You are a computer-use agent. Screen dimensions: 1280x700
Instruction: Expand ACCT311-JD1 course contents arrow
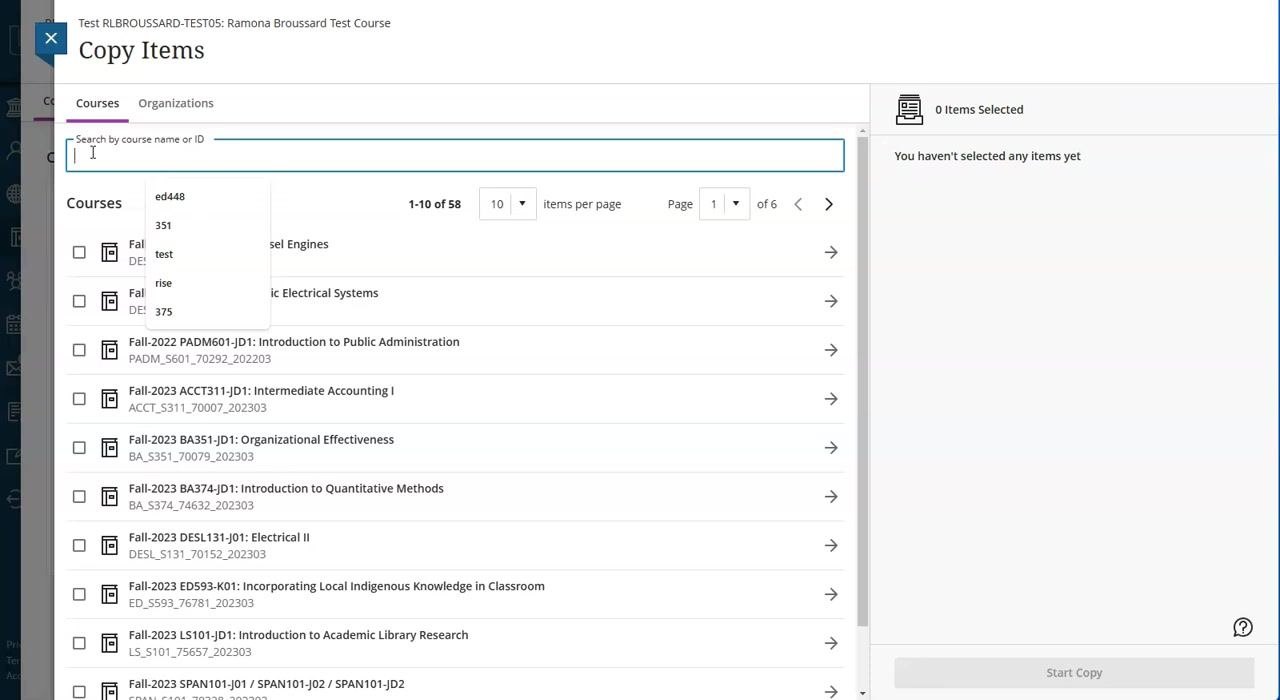click(831, 399)
